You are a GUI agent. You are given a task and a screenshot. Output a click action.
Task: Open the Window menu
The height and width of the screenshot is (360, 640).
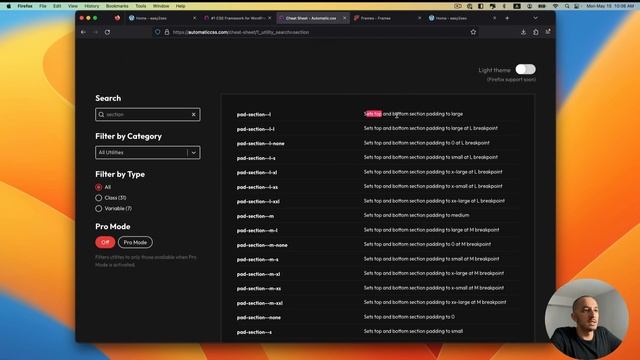pos(161,6)
